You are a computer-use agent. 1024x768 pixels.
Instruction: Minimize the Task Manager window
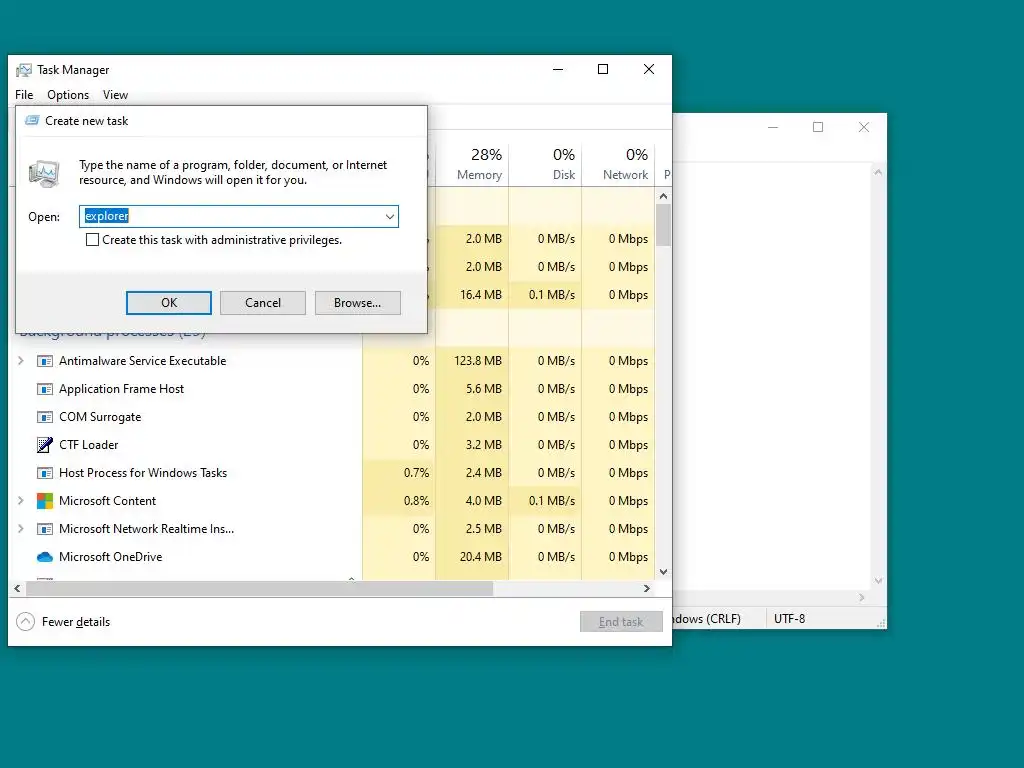point(558,69)
